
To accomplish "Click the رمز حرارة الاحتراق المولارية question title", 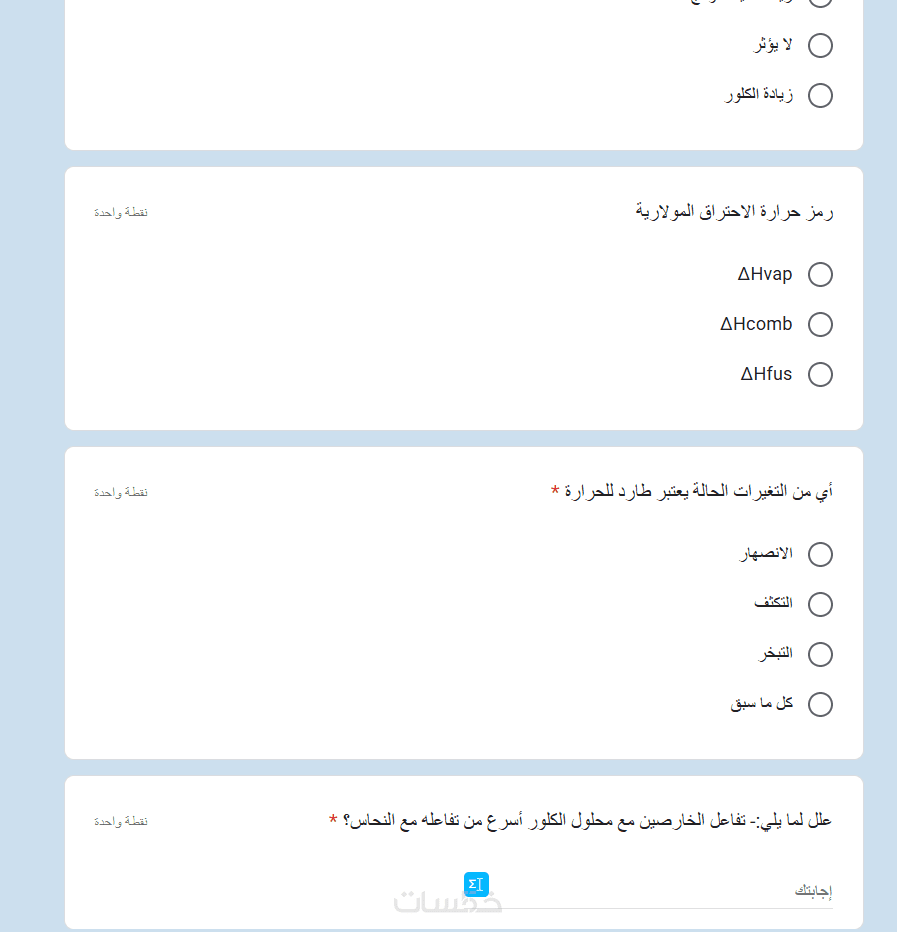I will coord(734,212).
